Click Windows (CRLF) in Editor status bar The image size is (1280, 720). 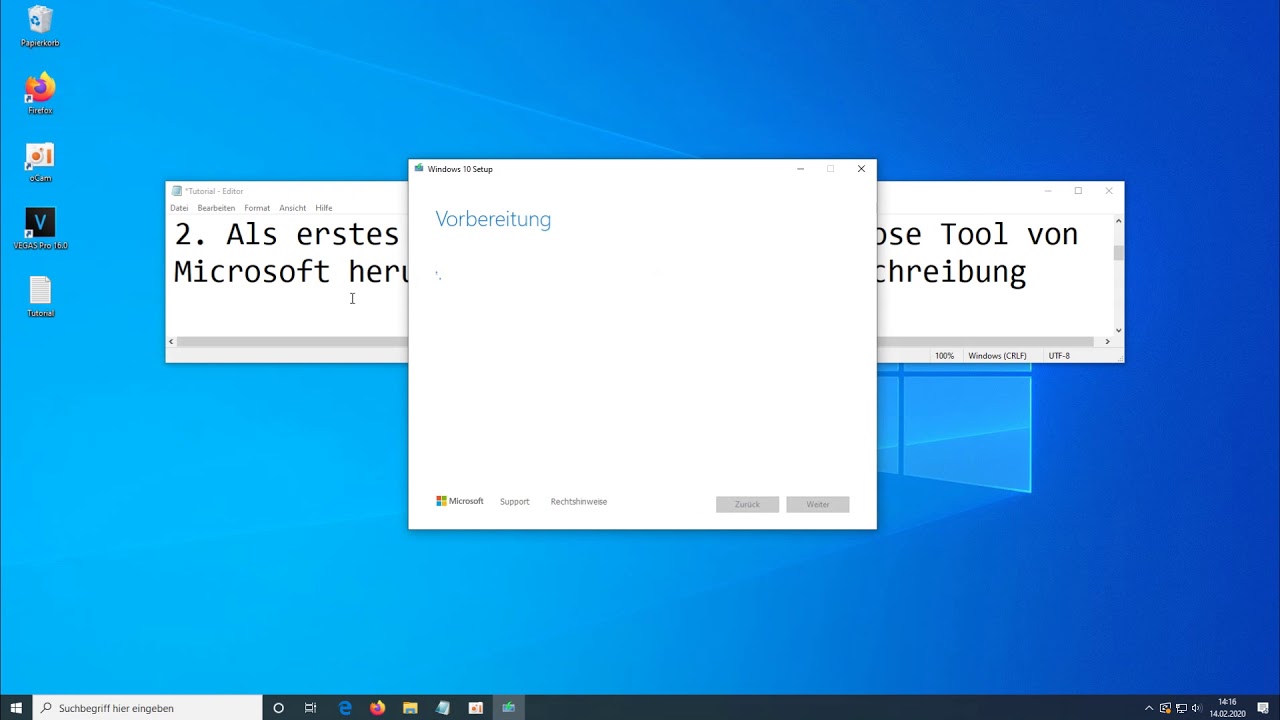[997, 356]
